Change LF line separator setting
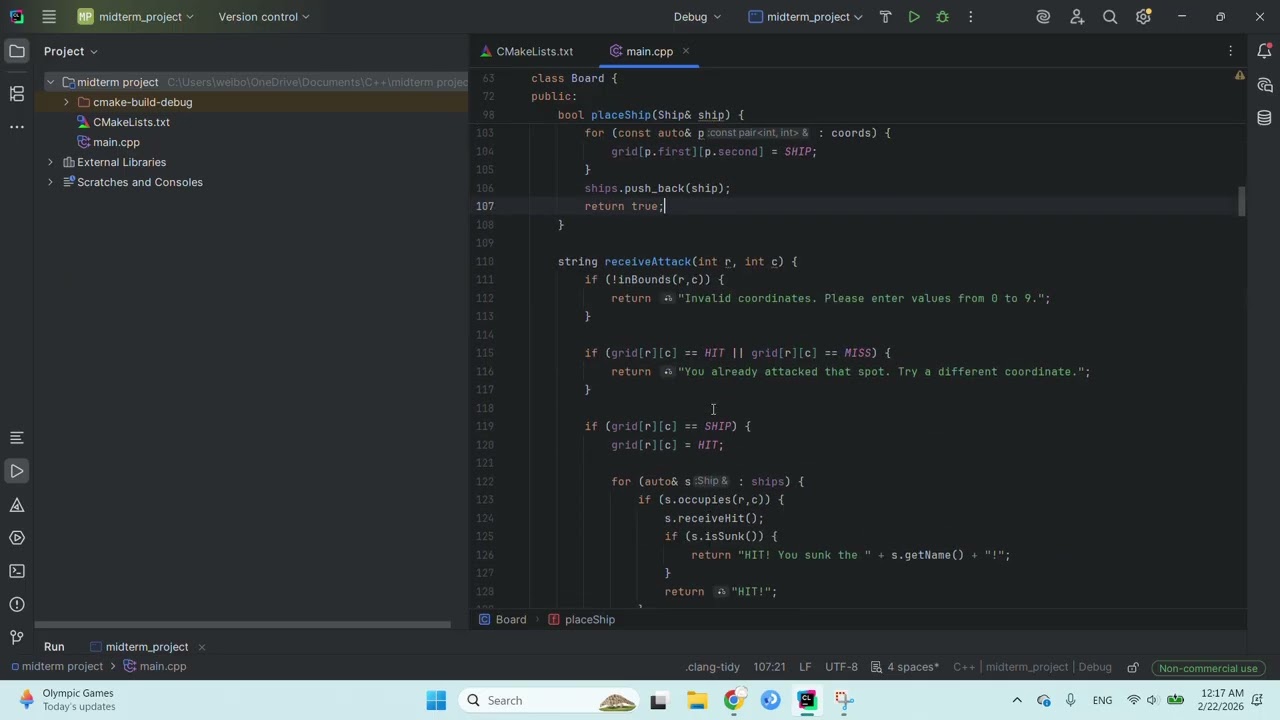 click(805, 667)
